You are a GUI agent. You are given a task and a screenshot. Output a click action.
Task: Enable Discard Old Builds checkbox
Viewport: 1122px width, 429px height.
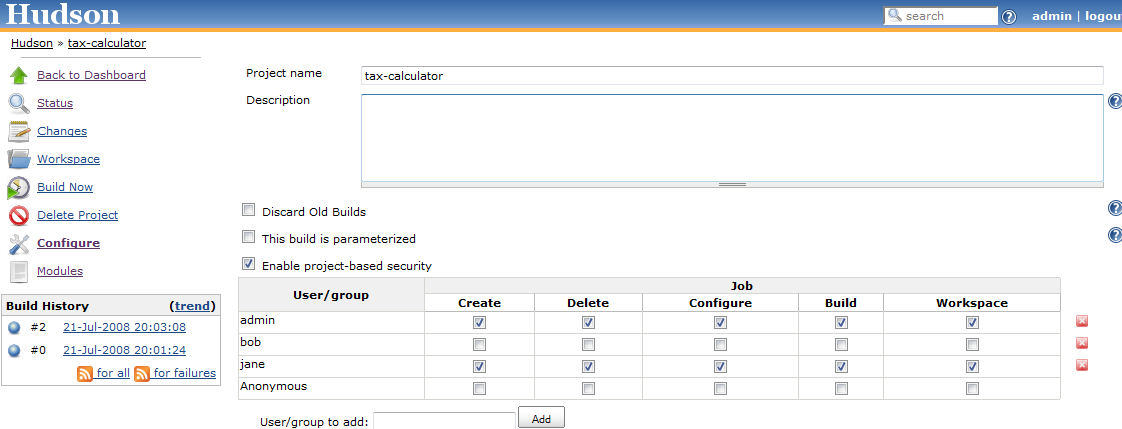248,210
